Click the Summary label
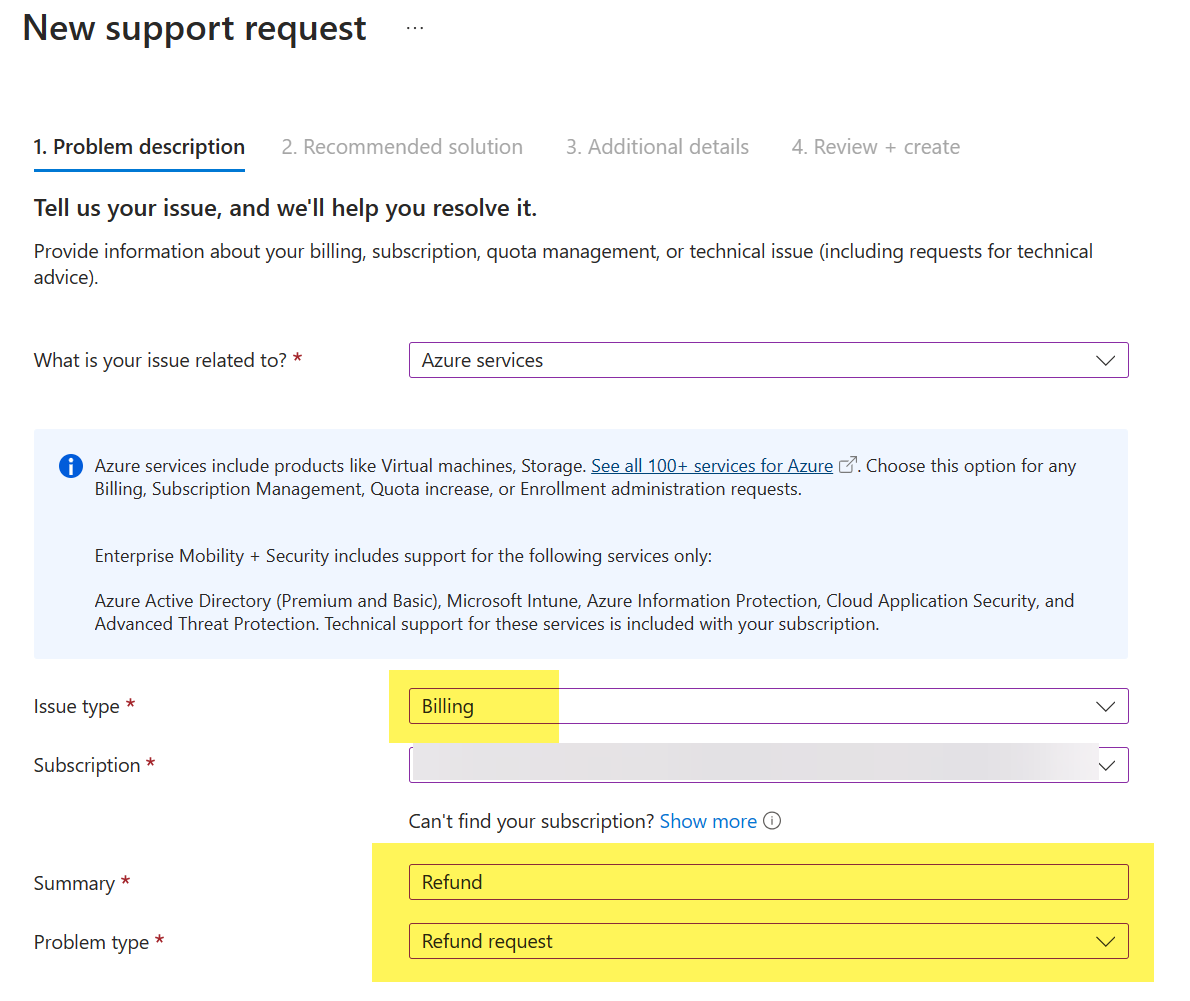Viewport: 1190px width, 1001px height. click(x=74, y=883)
